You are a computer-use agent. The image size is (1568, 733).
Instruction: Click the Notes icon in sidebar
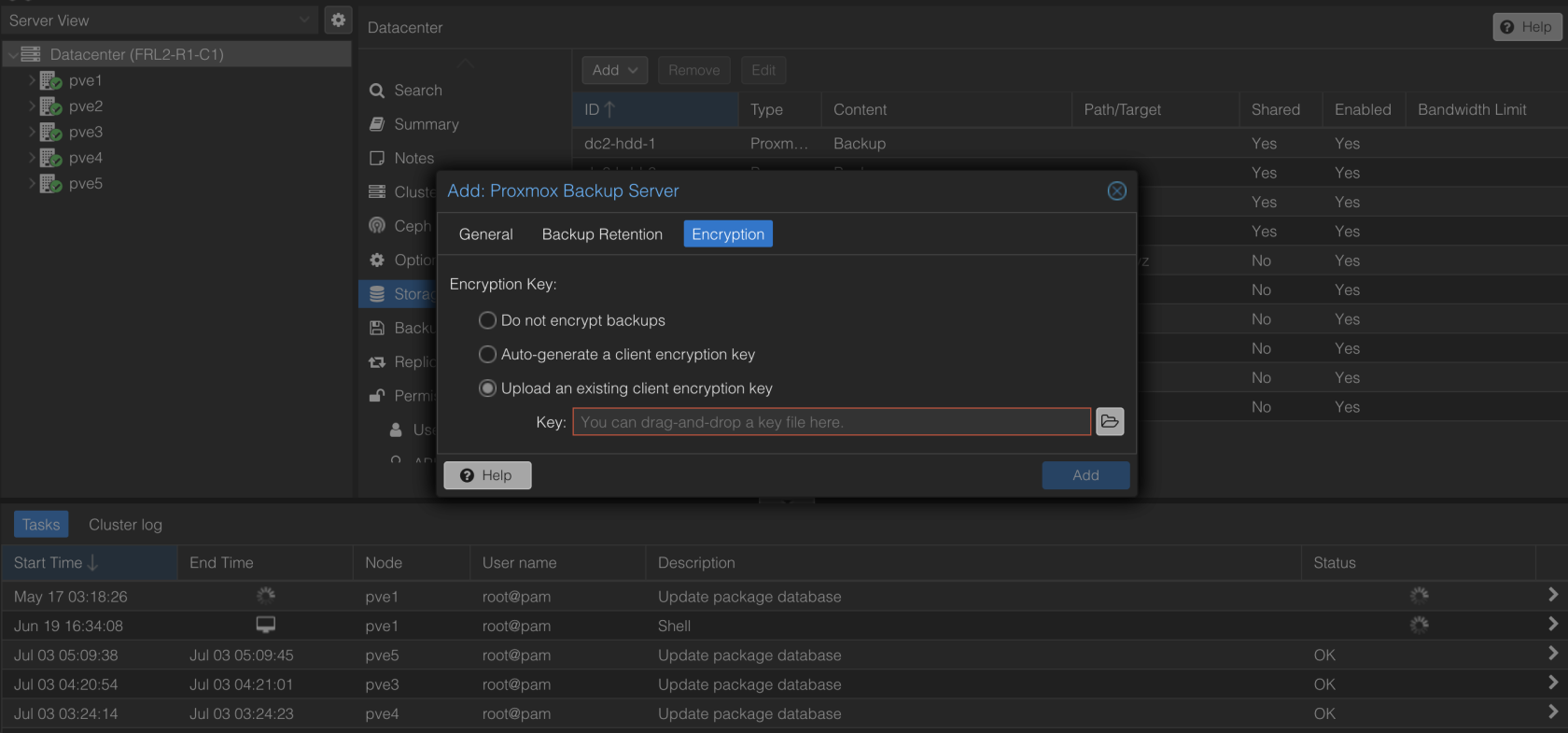[377, 158]
